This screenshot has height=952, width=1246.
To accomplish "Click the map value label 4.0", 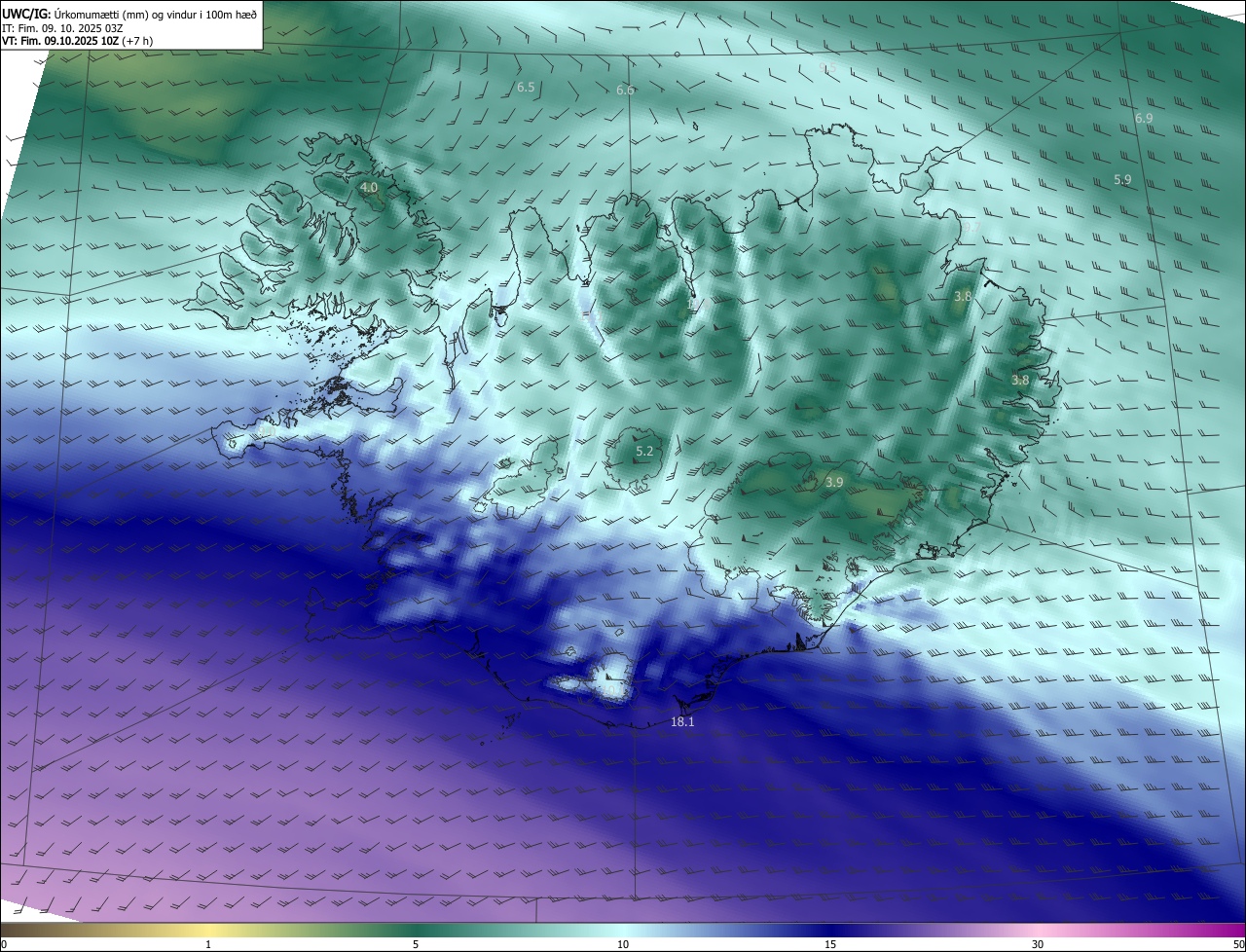I will click(369, 187).
